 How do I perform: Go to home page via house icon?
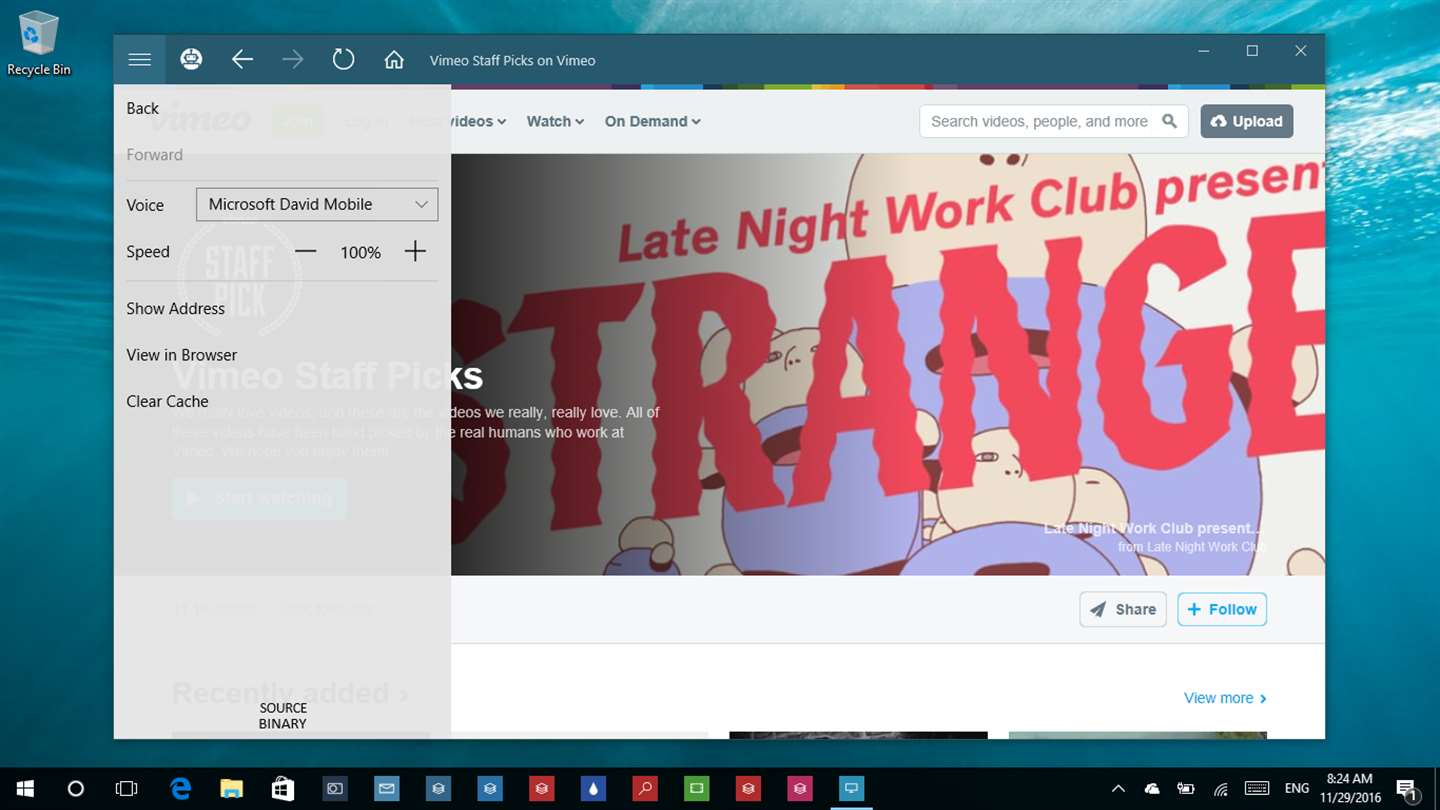(x=394, y=60)
